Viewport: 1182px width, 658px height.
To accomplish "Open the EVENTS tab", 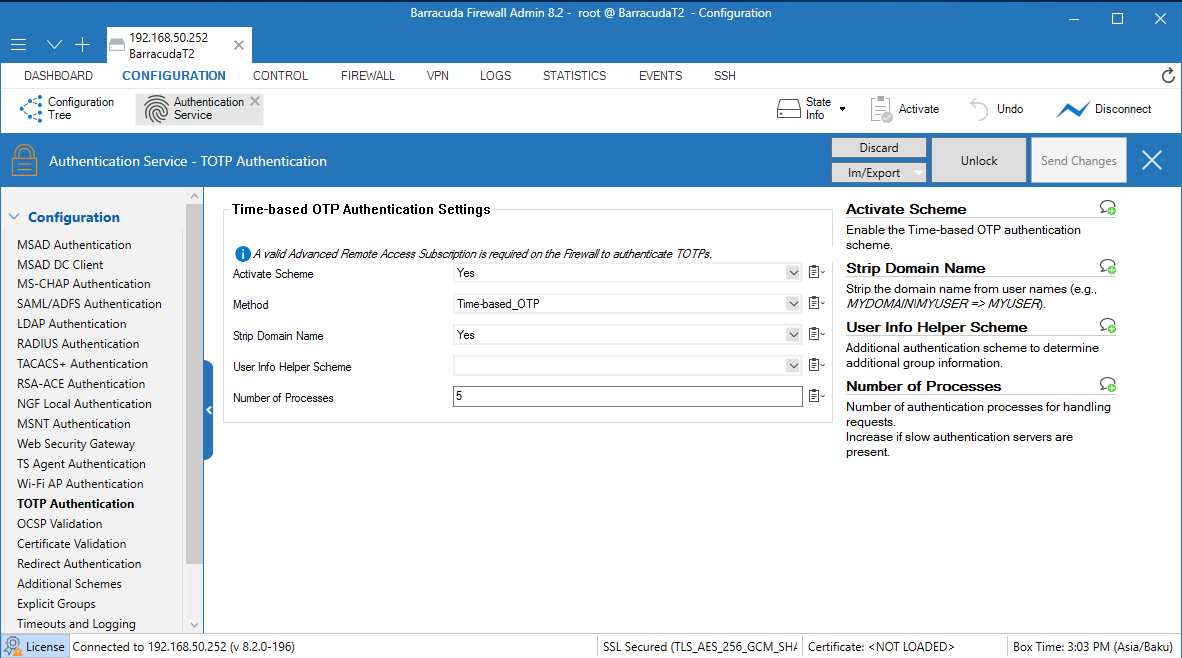I will pos(660,75).
